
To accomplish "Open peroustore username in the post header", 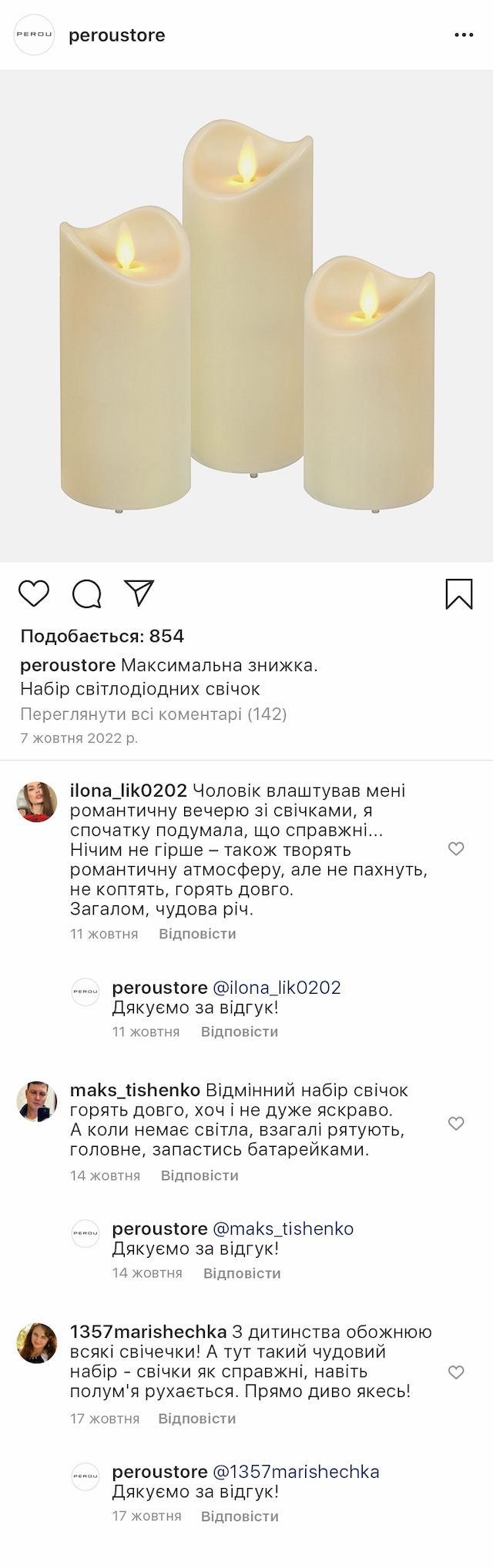I will click(117, 35).
